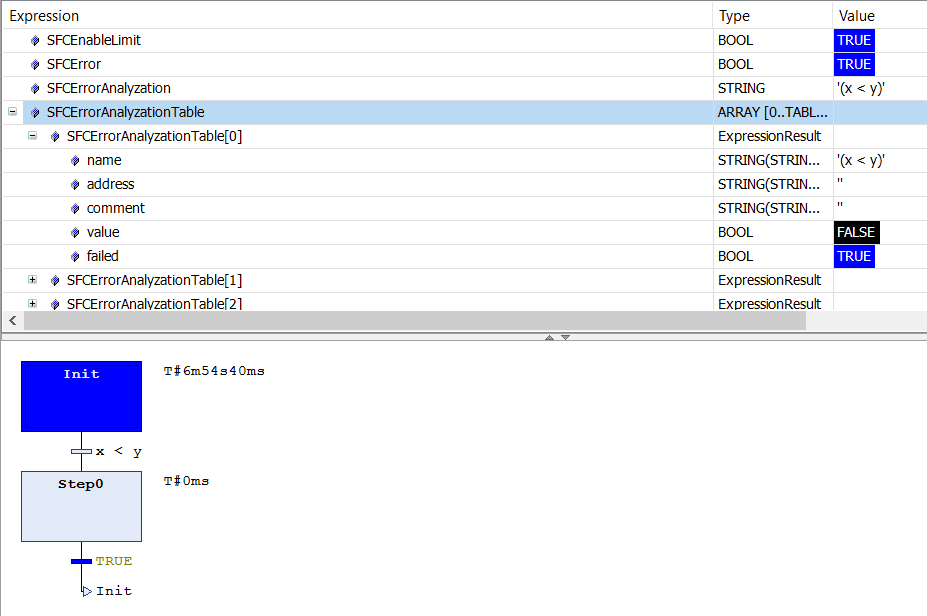Click the variable icon next to comment
The image size is (927, 616).
74,208
